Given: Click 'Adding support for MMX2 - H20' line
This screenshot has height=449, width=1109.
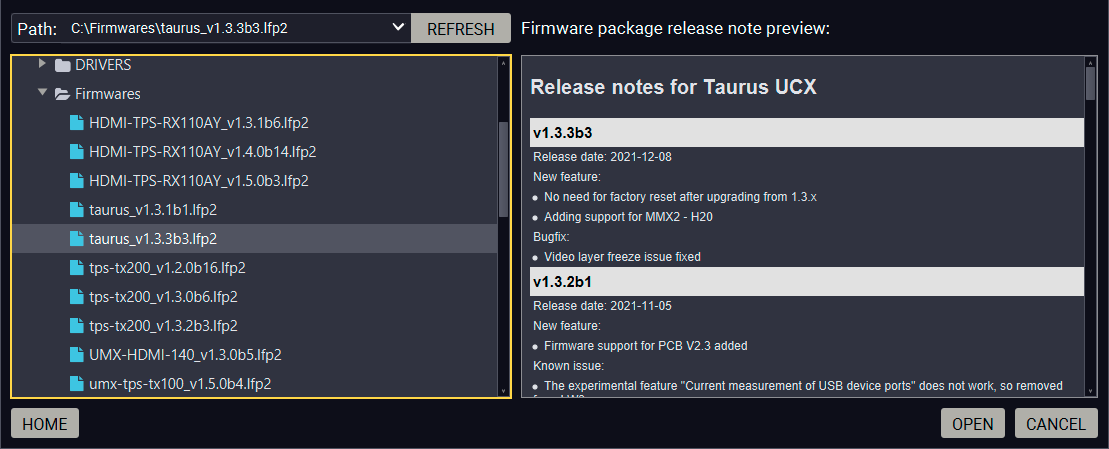Looking at the screenshot, I should point(628,217).
